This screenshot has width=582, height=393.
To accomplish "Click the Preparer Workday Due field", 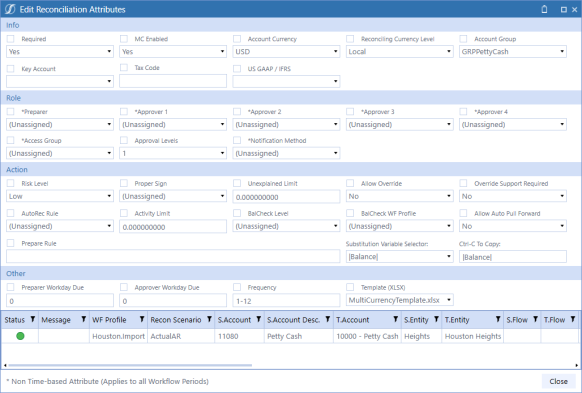I will (60, 301).
